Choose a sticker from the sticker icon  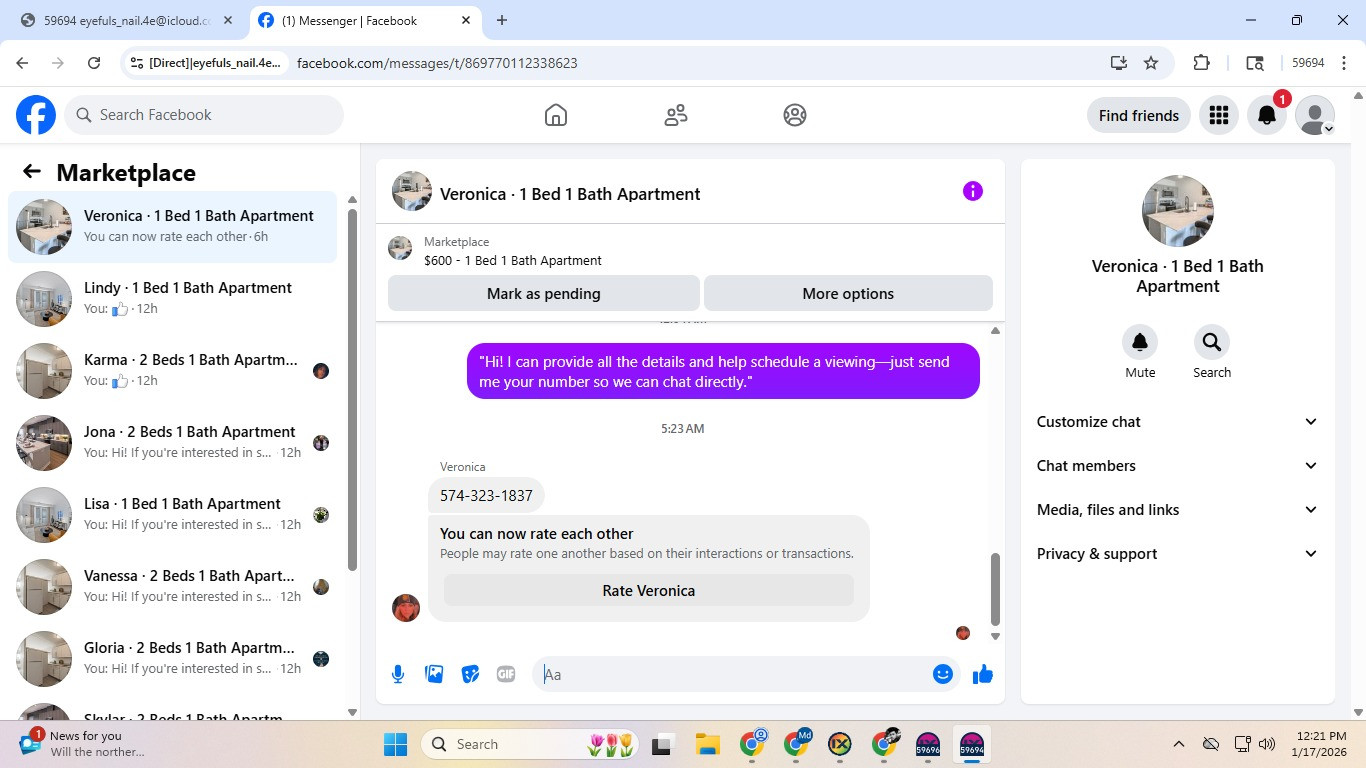pos(470,674)
